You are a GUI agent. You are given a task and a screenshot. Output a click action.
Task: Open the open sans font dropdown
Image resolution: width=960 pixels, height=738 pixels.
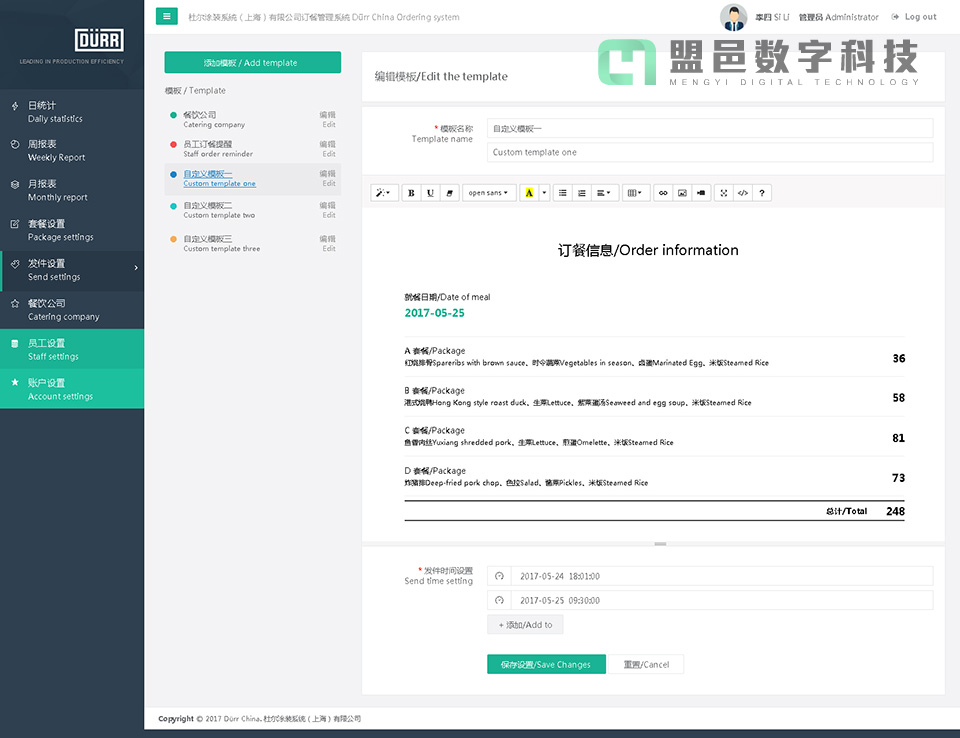tap(487, 192)
